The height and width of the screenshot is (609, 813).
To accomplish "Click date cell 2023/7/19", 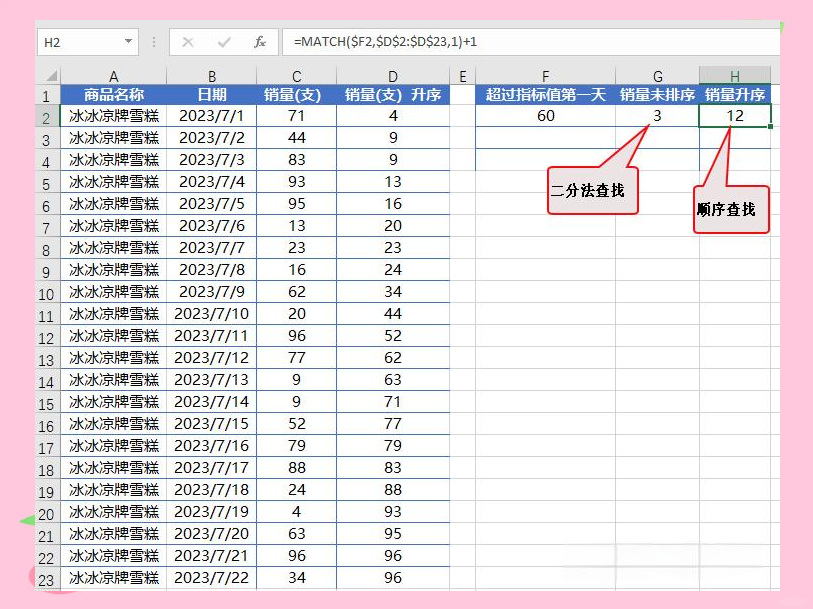I will (x=212, y=512).
